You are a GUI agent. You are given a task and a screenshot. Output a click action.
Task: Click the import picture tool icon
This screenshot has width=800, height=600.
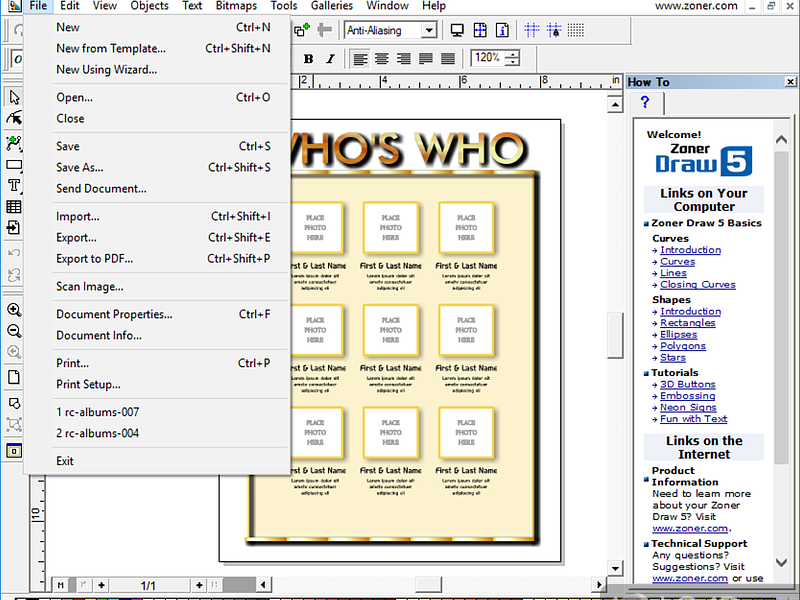coord(14,228)
